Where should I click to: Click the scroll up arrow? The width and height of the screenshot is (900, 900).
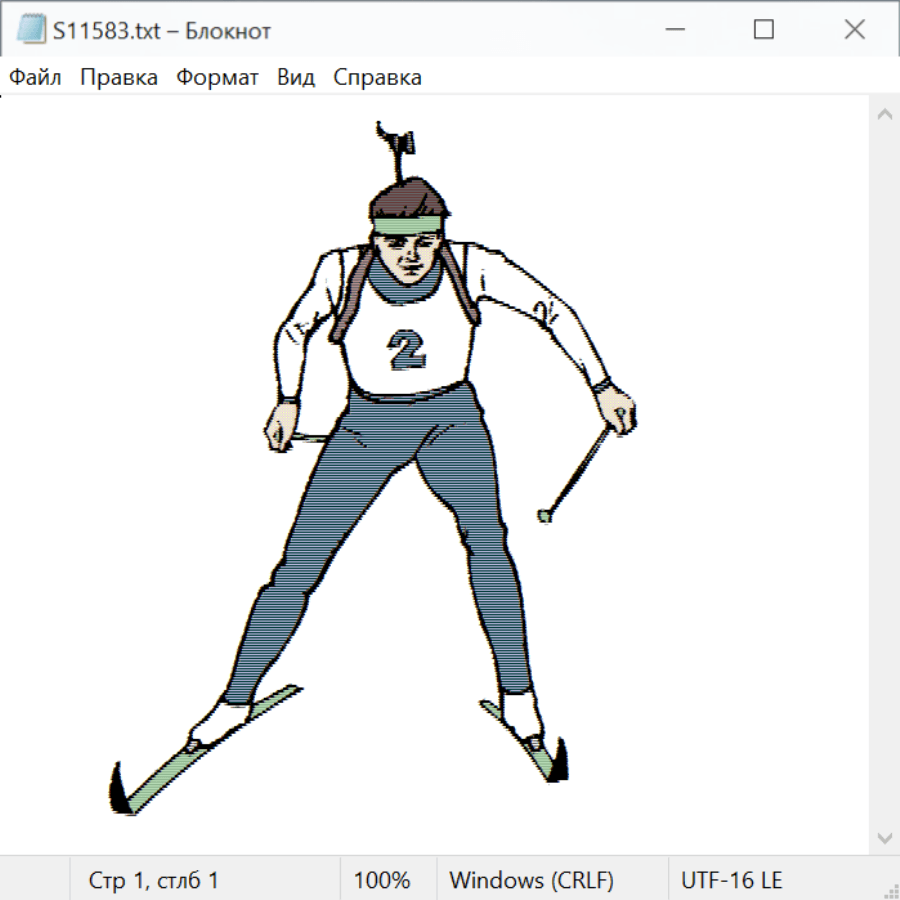[884, 115]
